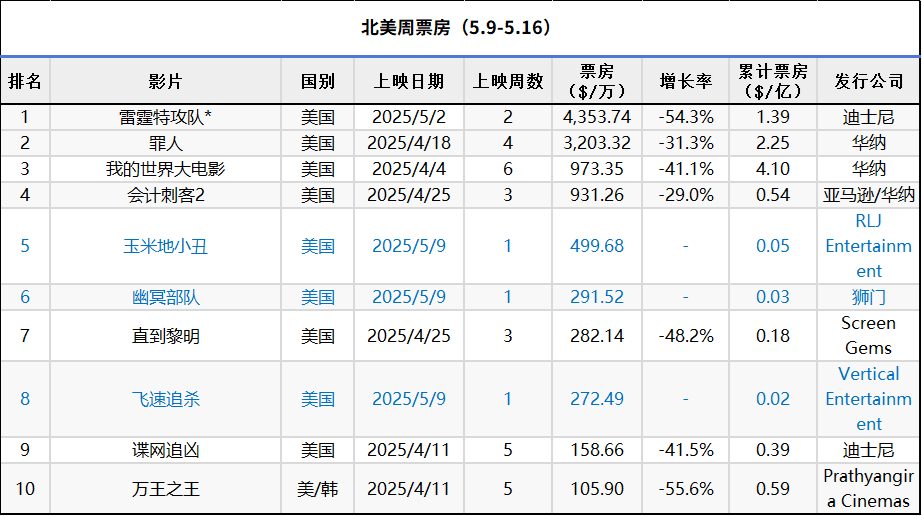Open the 飞速追杀 film link
The width and height of the screenshot is (922, 516).
tap(165, 399)
